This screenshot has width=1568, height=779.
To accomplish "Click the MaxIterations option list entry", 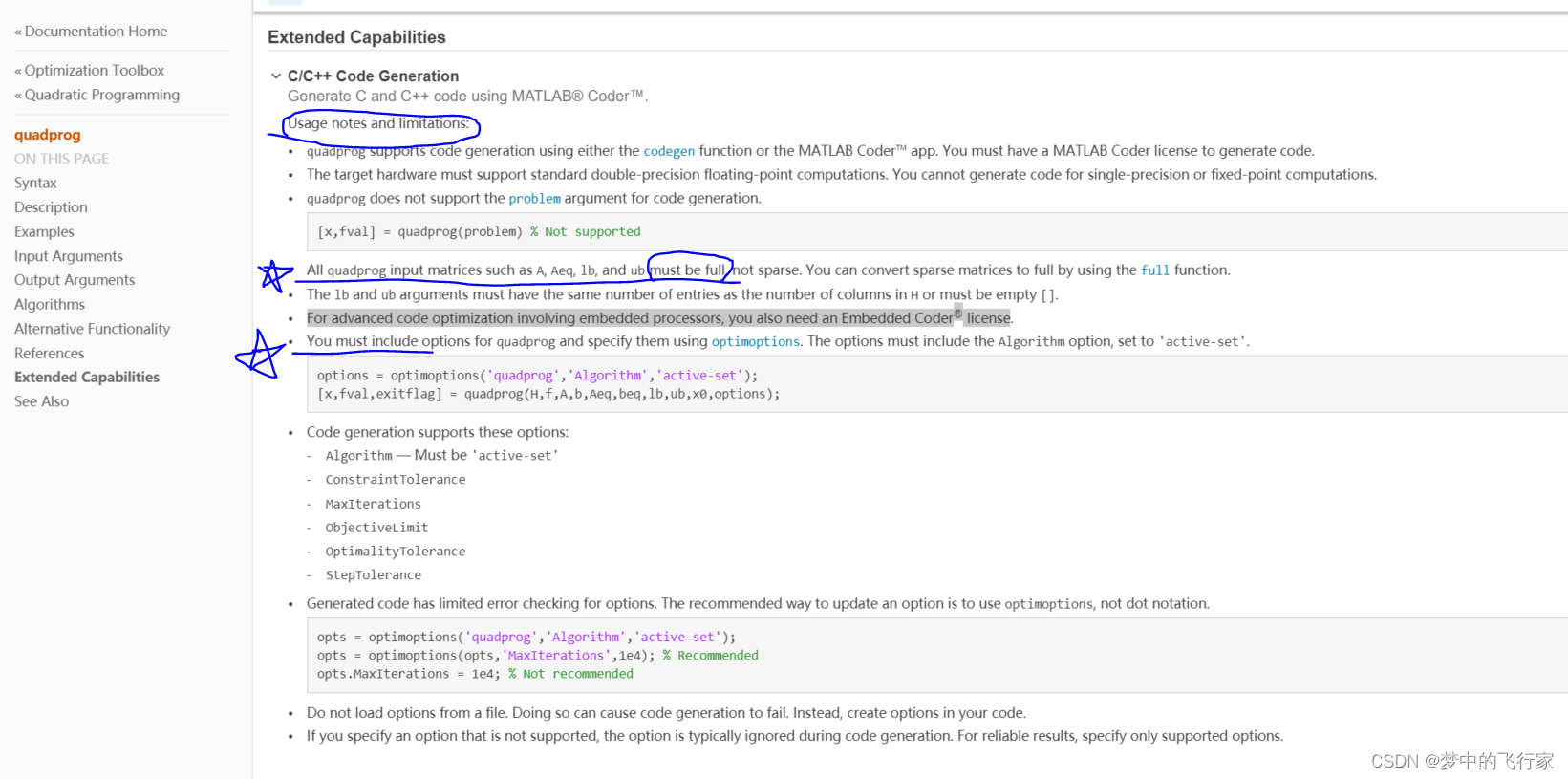I will tap(373, 504).
